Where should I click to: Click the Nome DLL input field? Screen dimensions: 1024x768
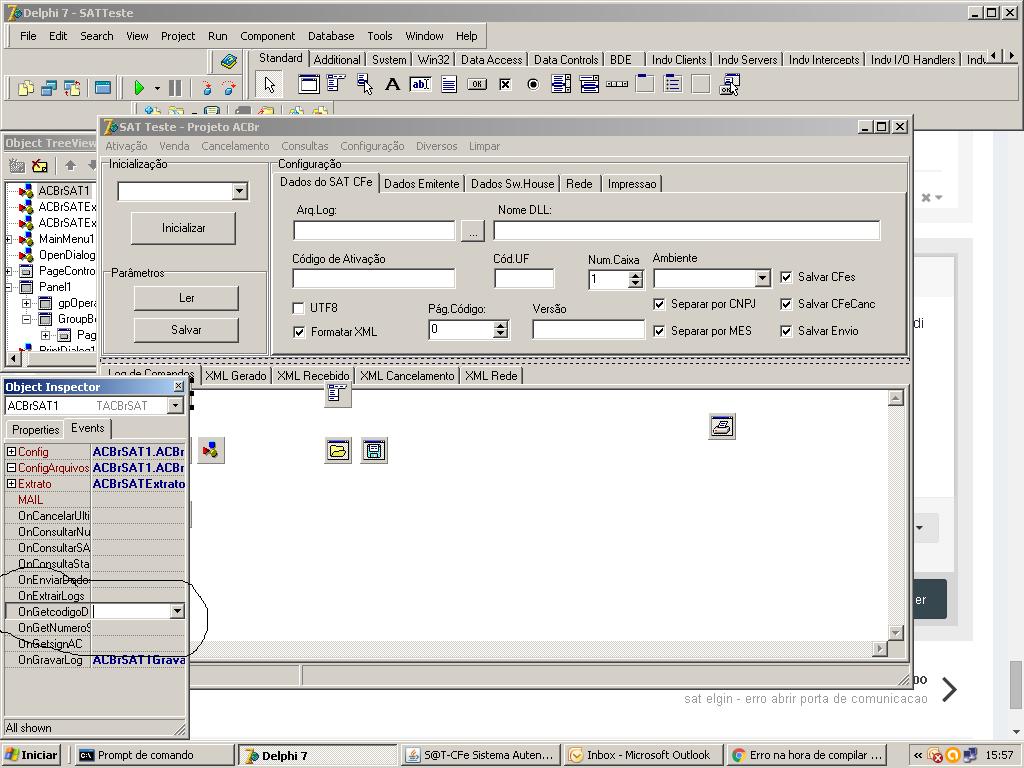[x=686, y=231]
